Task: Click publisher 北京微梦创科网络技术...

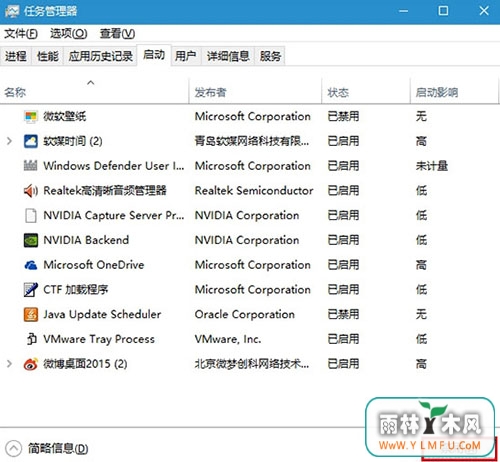Action: 252,364
